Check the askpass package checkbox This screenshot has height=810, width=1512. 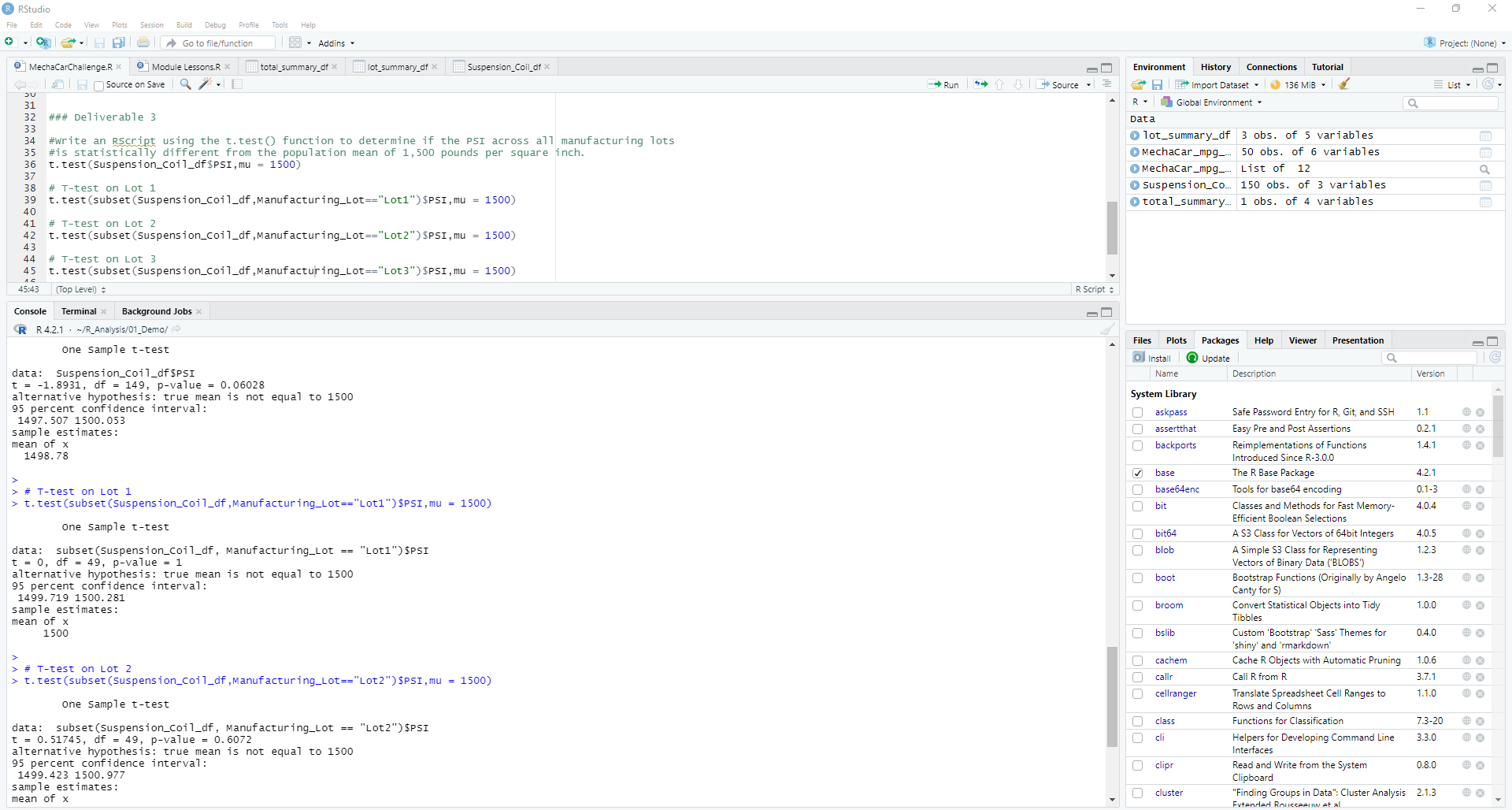pyautogui.click(x=1137, y=412)
